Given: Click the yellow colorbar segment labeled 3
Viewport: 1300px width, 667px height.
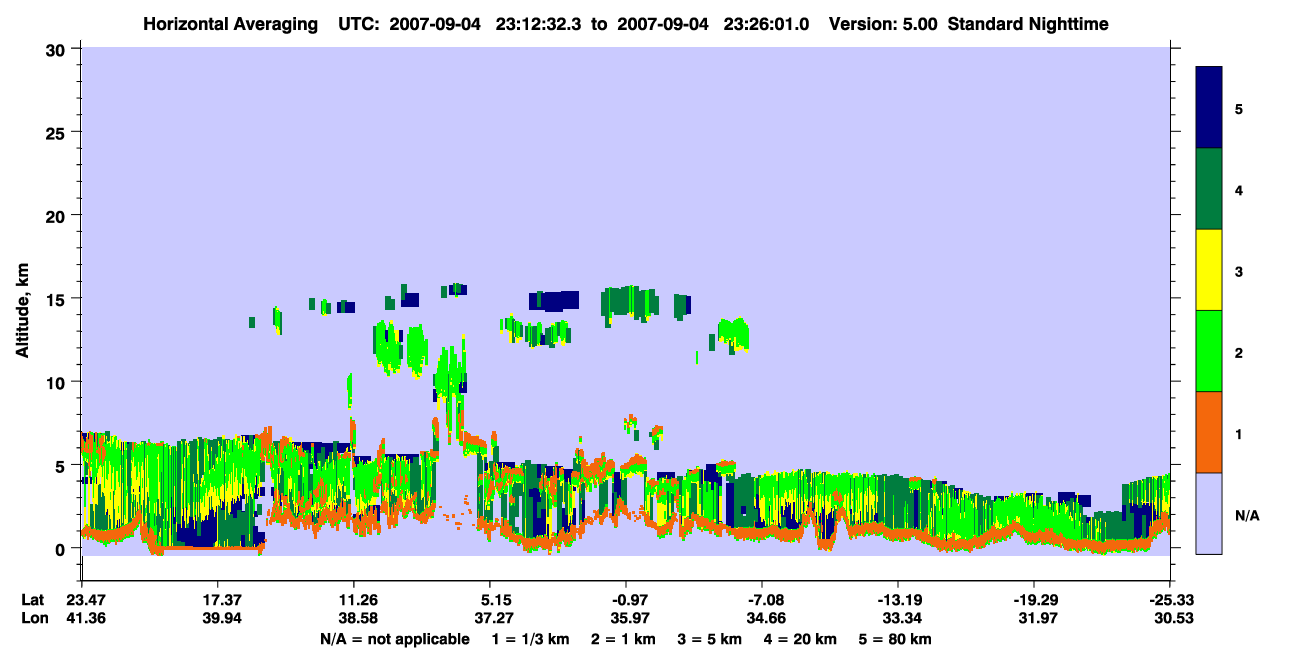Looking at the screenshot, I should pyautogui.click(x=1209, y=270).
